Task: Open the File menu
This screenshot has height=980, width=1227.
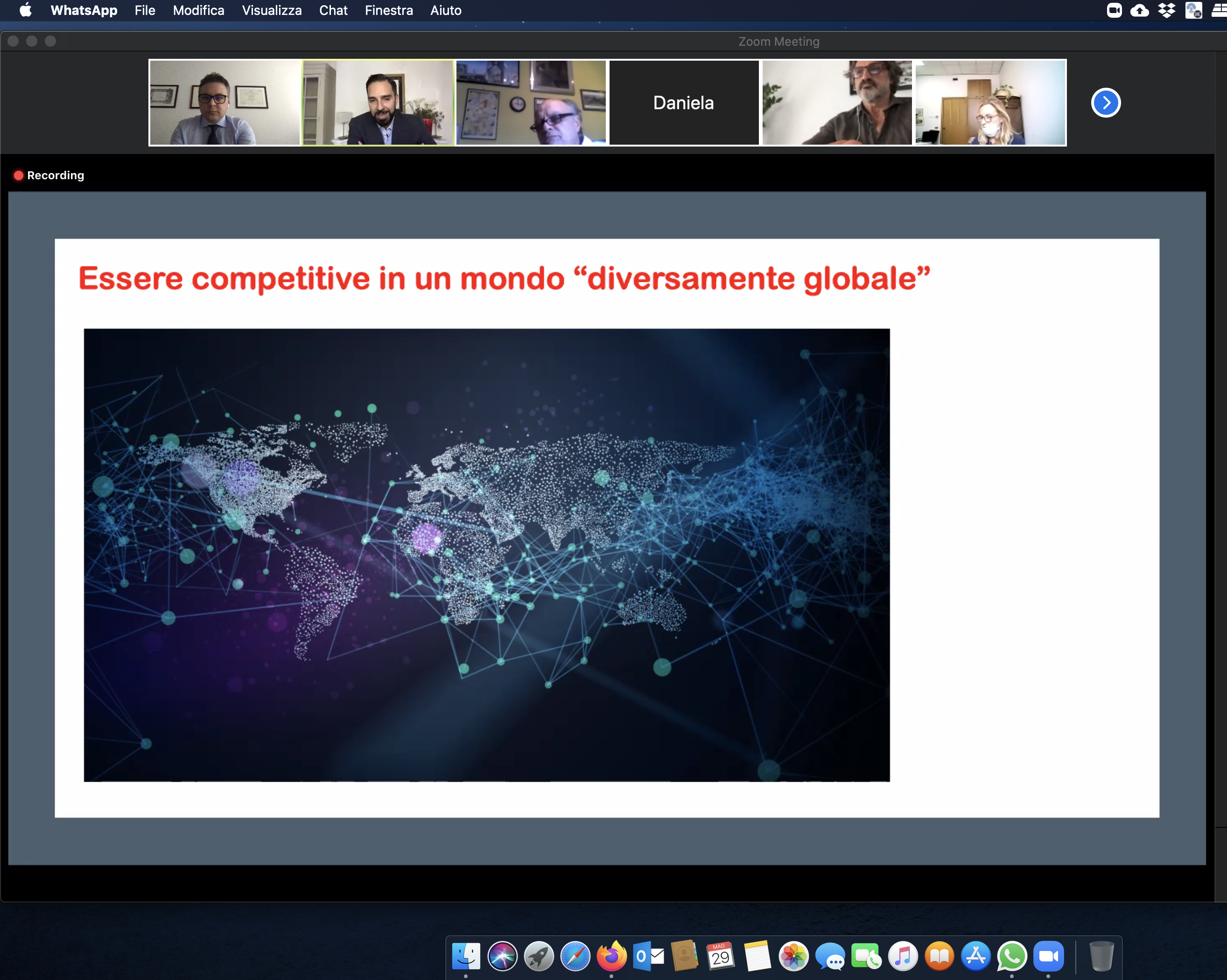Action: click(145, 10)
